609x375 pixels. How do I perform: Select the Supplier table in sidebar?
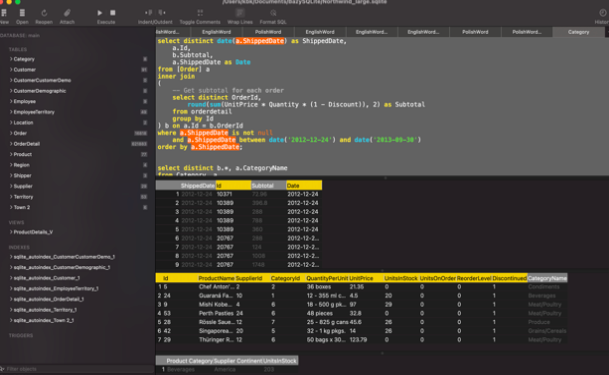pos(23,186)
